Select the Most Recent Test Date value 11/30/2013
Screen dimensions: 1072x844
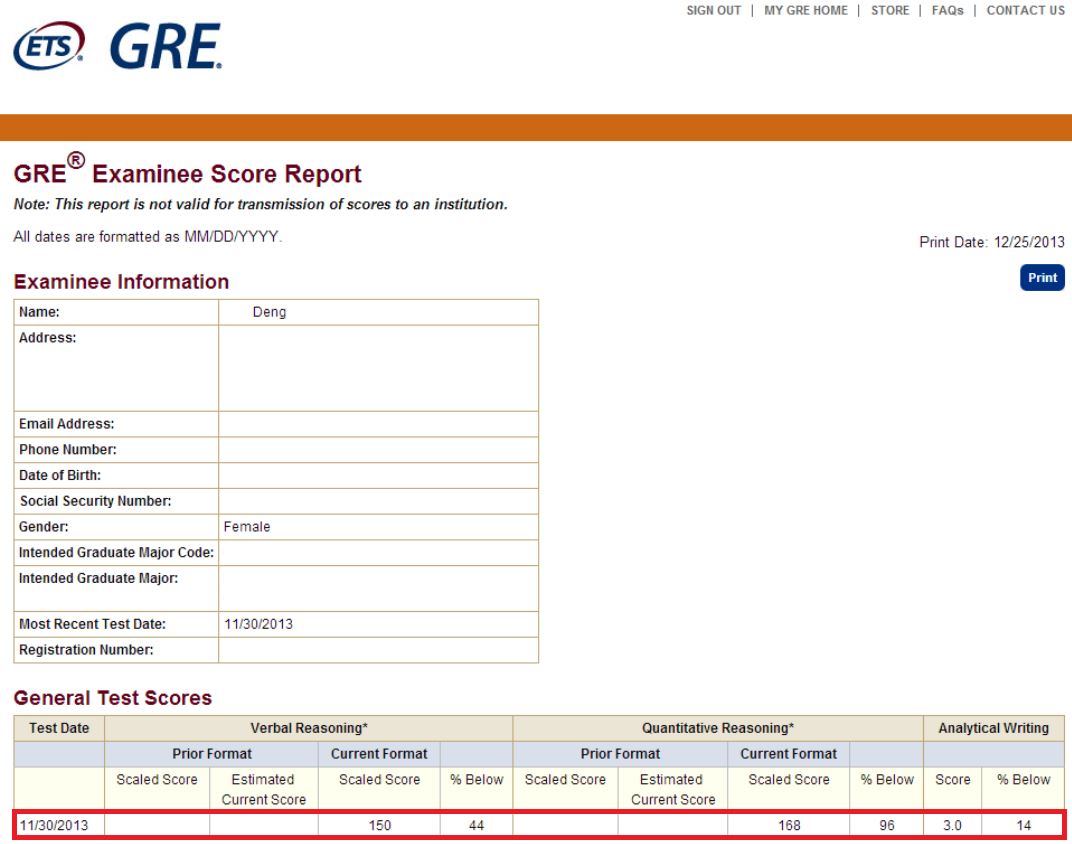(258, 624)
